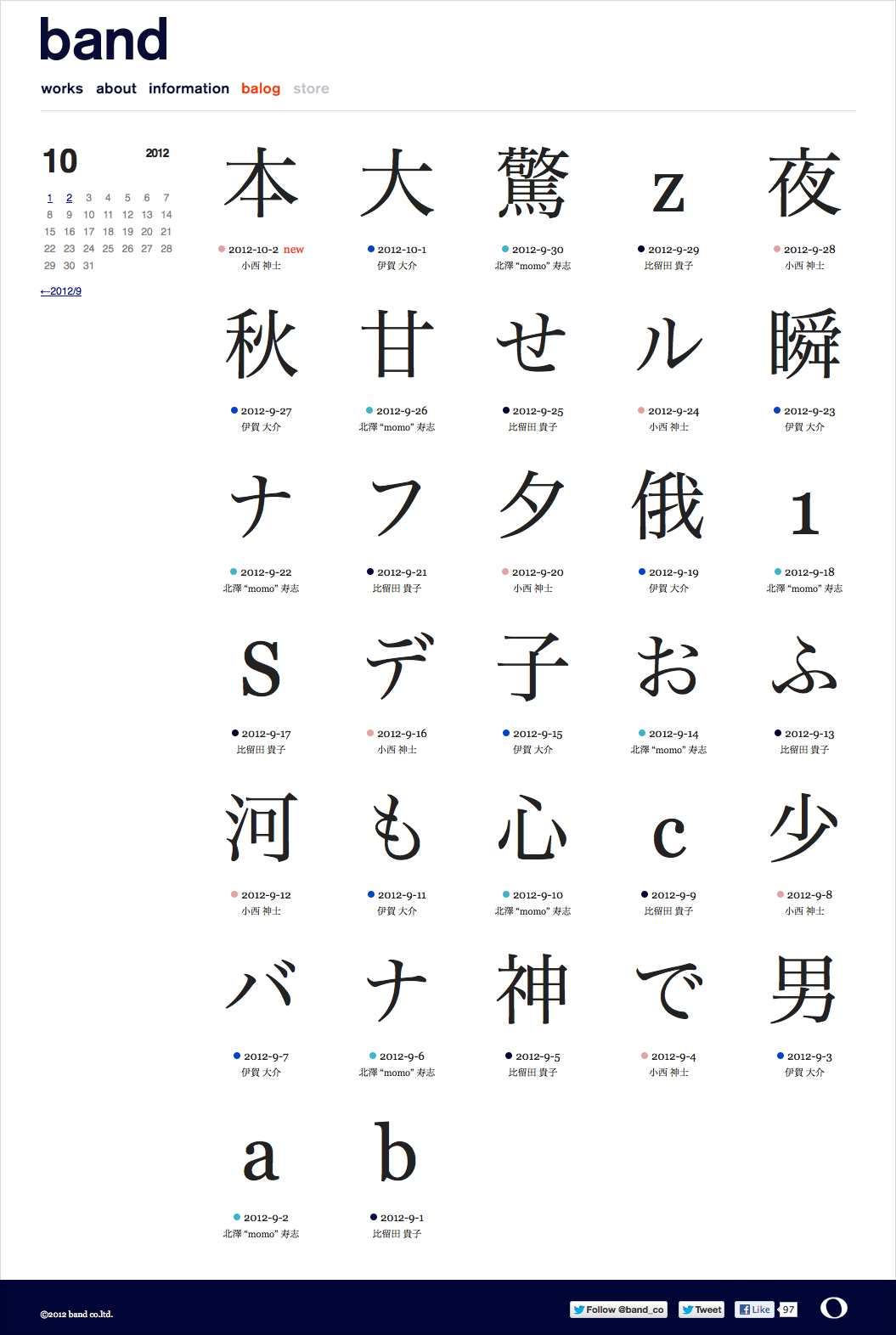Click the band logo at top
896x1335 pixels.
104,40
